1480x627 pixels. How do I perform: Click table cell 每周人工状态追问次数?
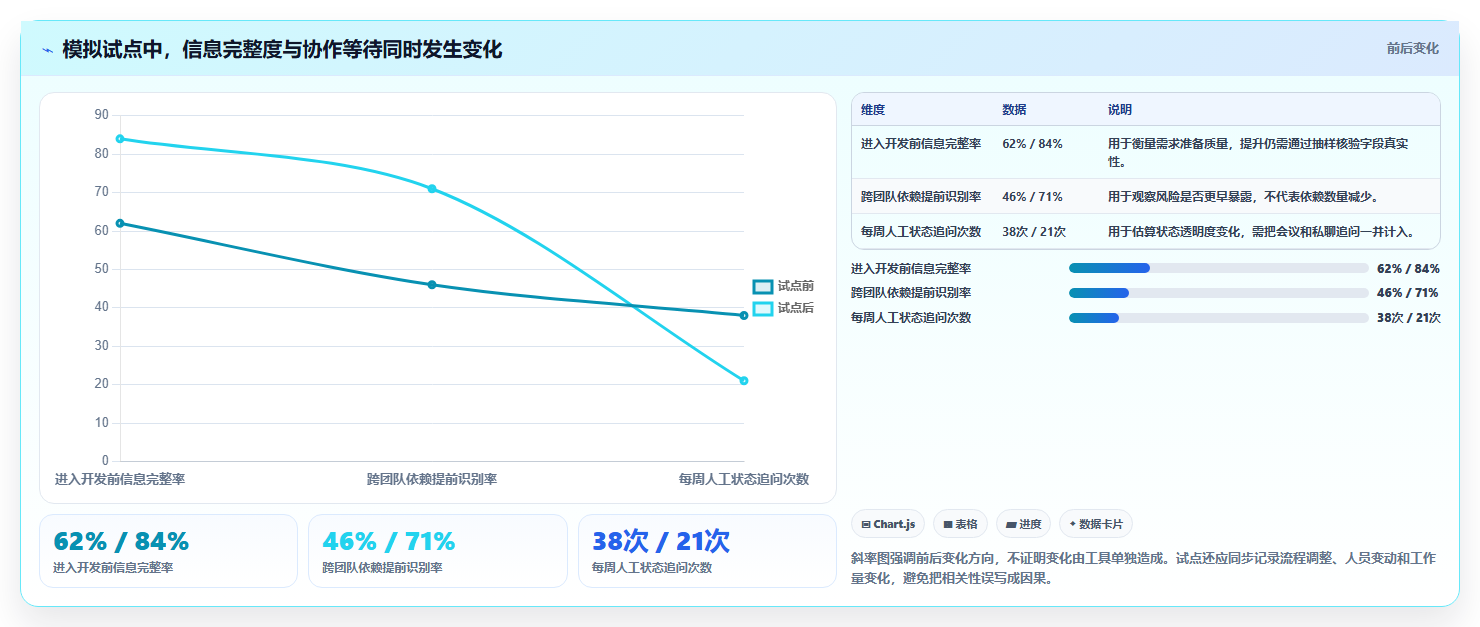click(x=921, y=232)
